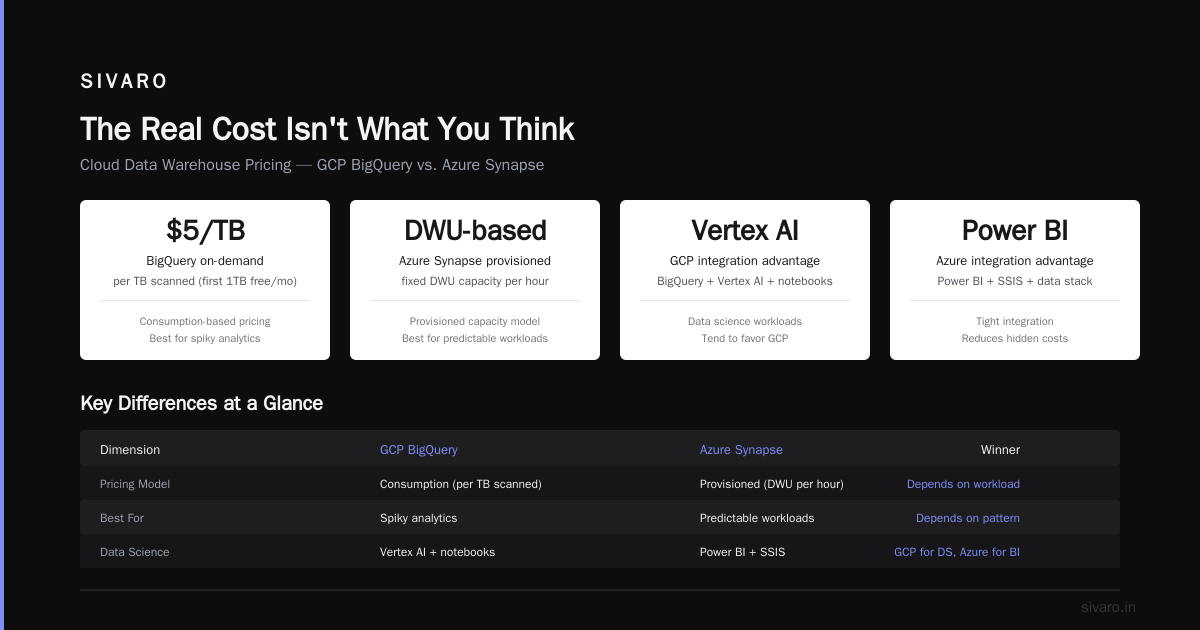1200x630 pixels.
Task: Select 'Reduces hidden costs' note
Action: pyautogui.click(x=1015, y=338)
